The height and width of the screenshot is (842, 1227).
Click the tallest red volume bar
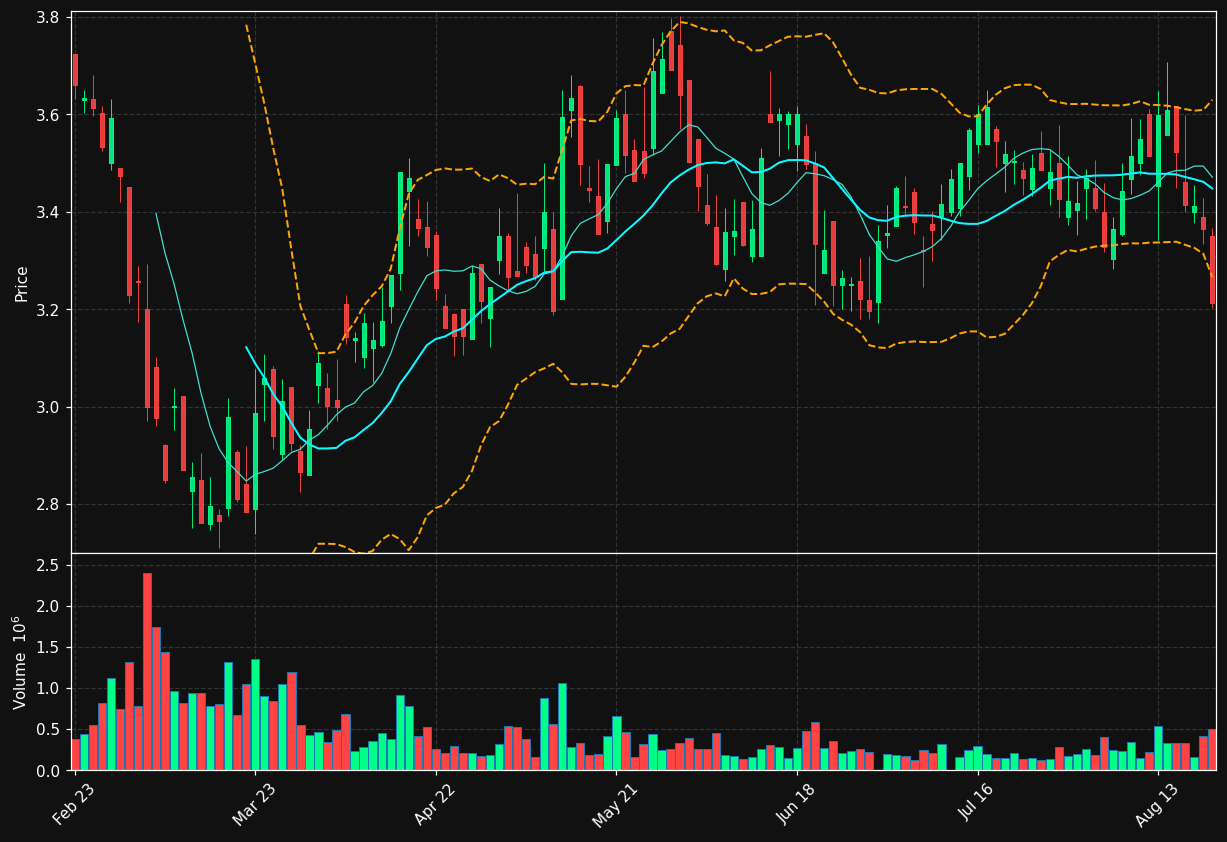click(147, 671)
